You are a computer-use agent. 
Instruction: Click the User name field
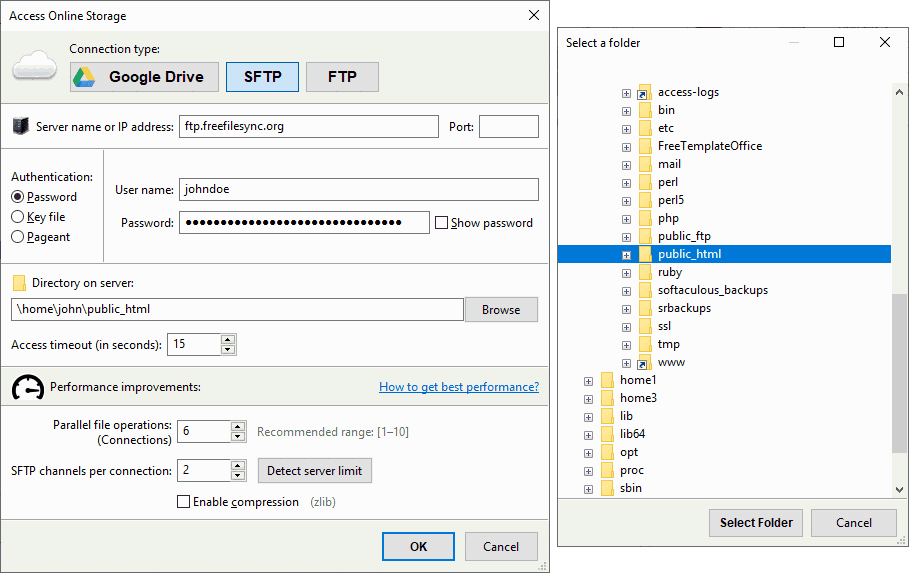click(x=358, y=190)
